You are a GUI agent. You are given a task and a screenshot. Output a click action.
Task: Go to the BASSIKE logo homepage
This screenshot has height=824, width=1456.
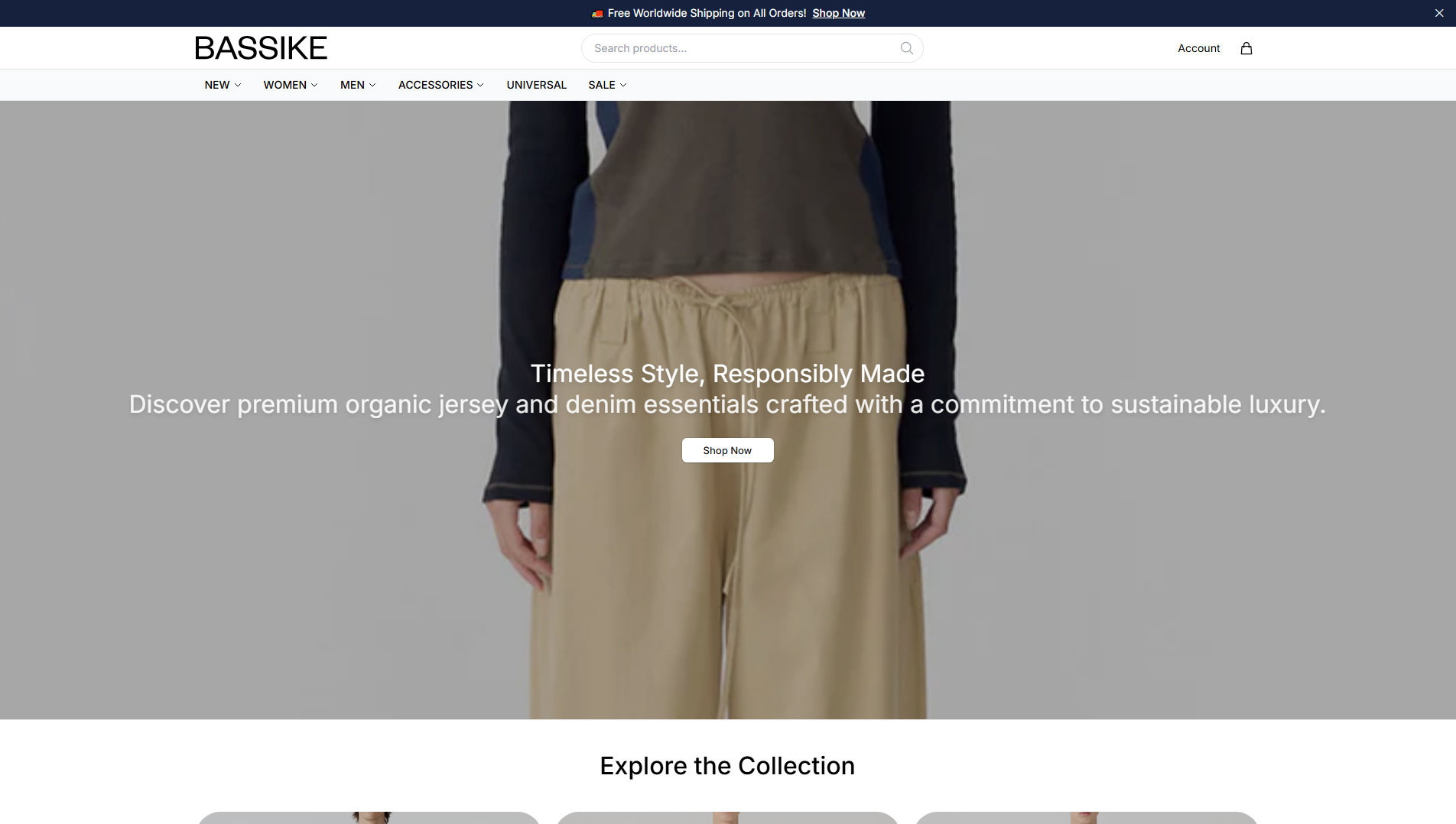click(x=261, y=48)
